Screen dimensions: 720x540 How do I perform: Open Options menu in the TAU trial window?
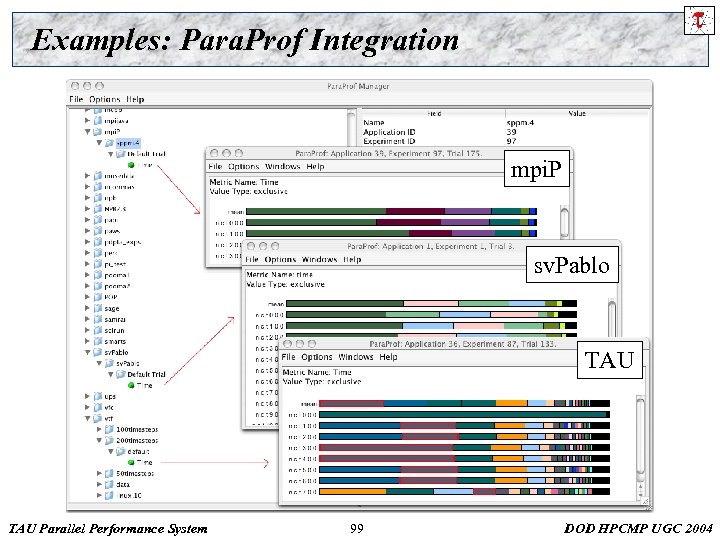(317, 357)
